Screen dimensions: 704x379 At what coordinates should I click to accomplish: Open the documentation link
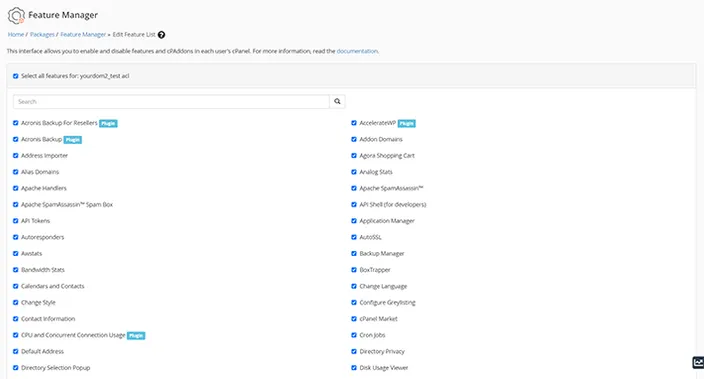pyautogui.click(x=357, y=51)
